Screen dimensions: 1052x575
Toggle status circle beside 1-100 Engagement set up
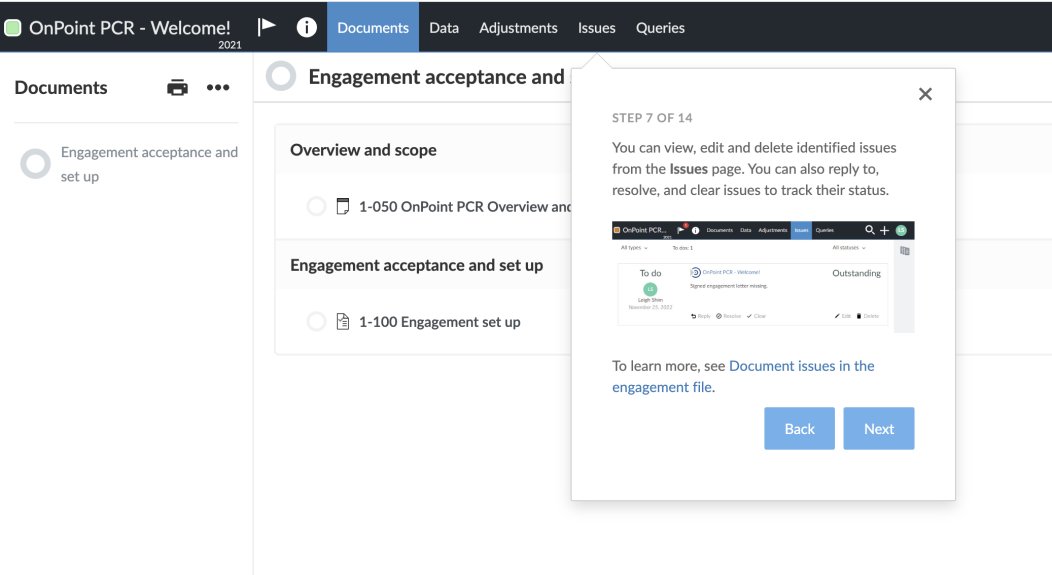pos(316,322)
